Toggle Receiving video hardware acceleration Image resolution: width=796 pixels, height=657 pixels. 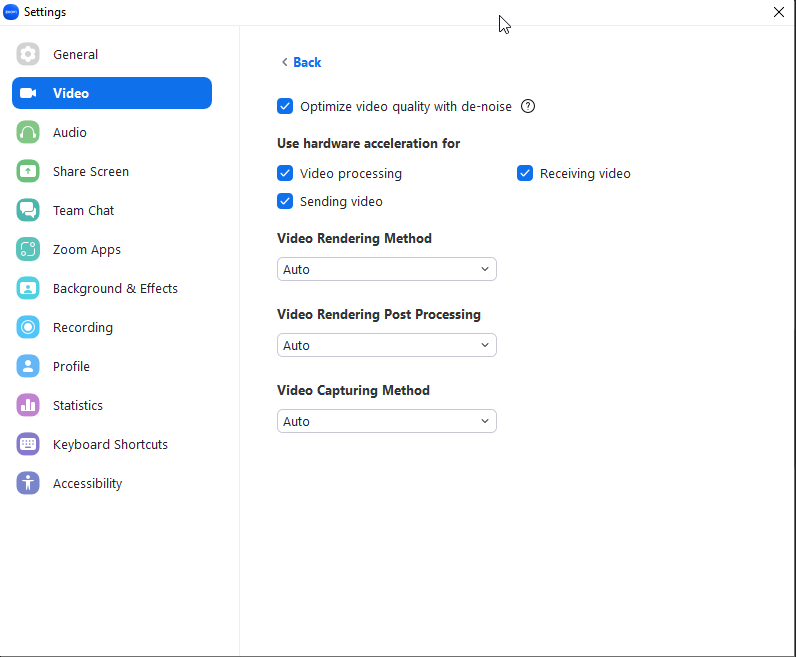tap(525, 173)
